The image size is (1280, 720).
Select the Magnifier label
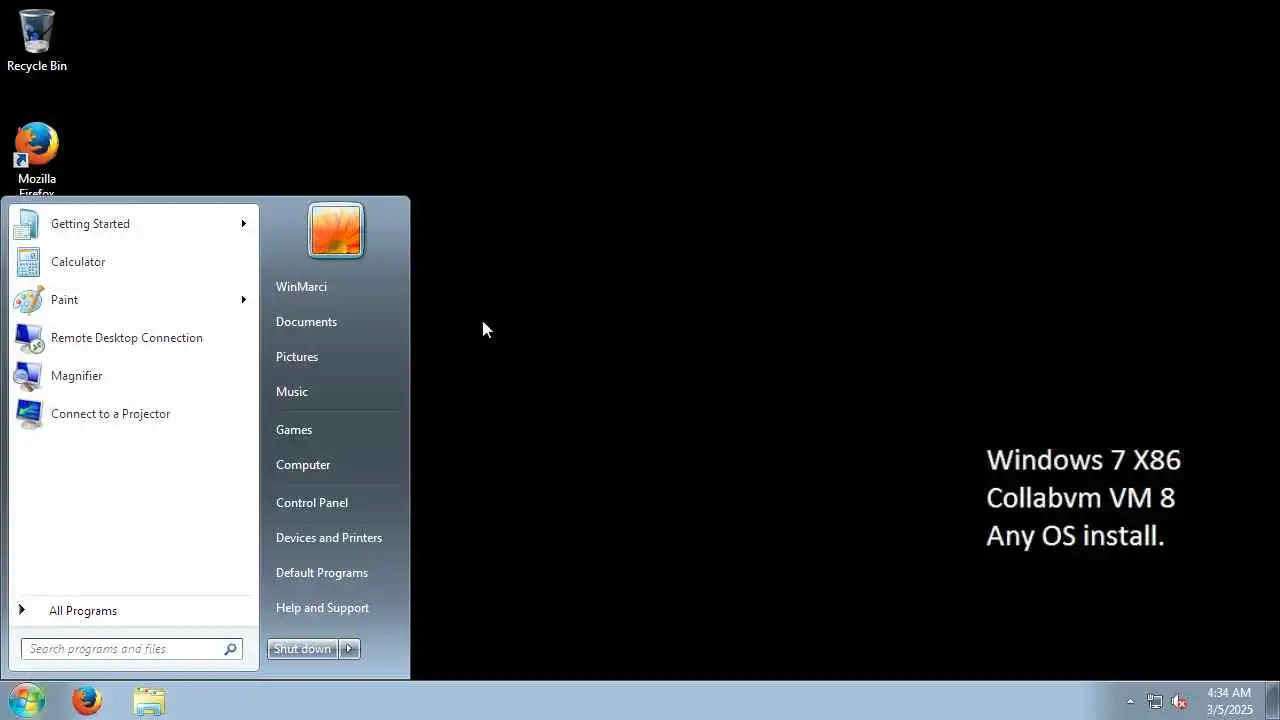77,376
